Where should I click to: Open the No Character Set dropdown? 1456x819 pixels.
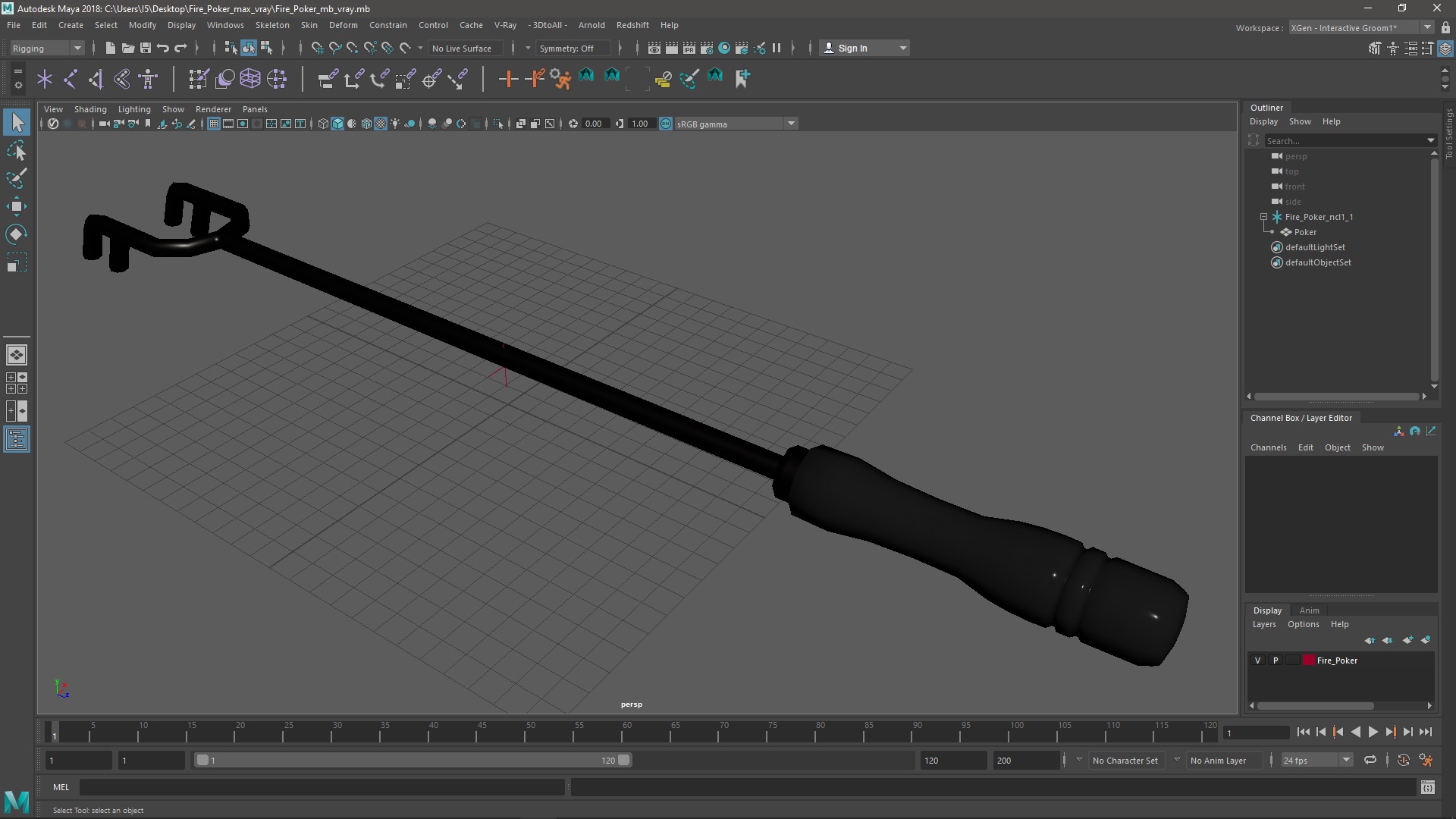(x=1125, y=760)
